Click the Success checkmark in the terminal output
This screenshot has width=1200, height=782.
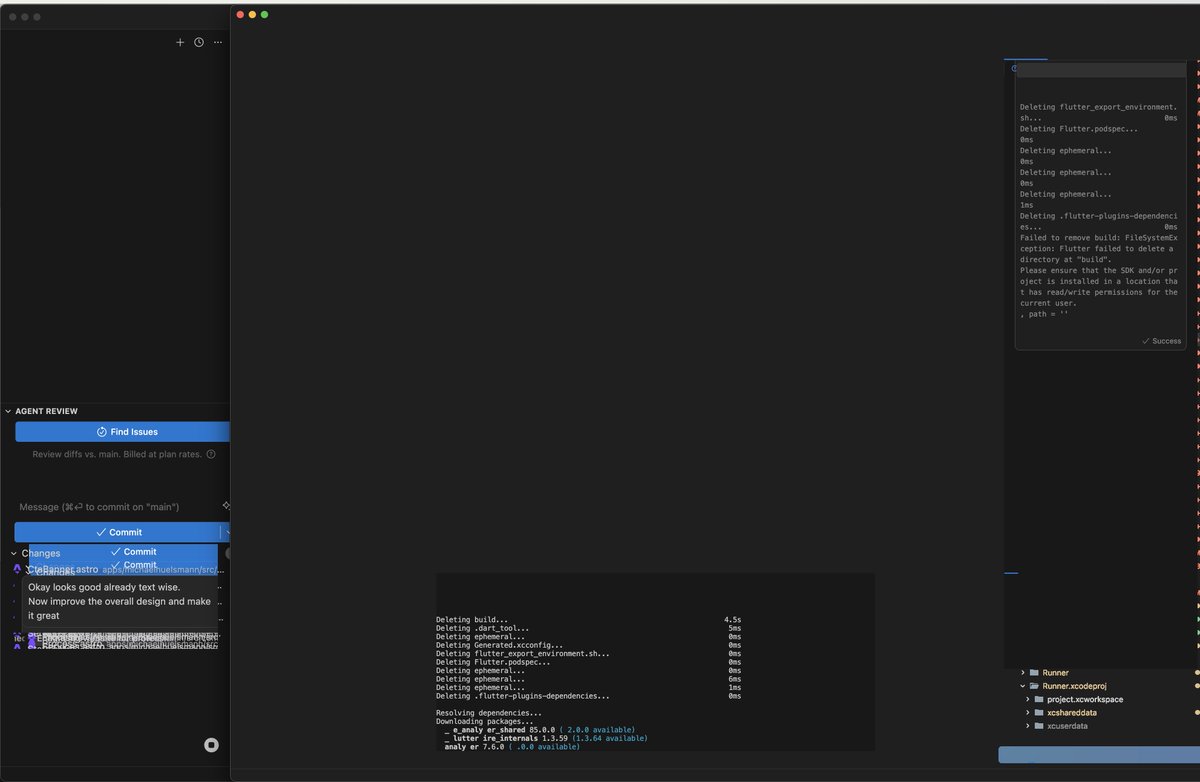point(1160,340)
